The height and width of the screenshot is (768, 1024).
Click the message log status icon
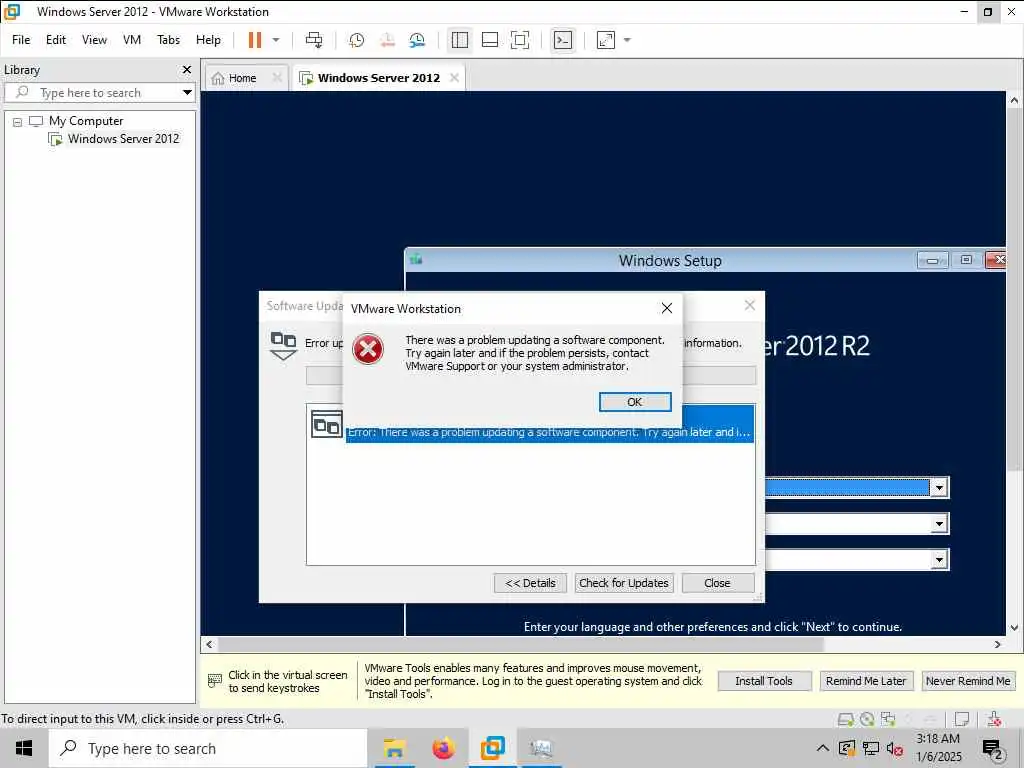pos(961,719)
